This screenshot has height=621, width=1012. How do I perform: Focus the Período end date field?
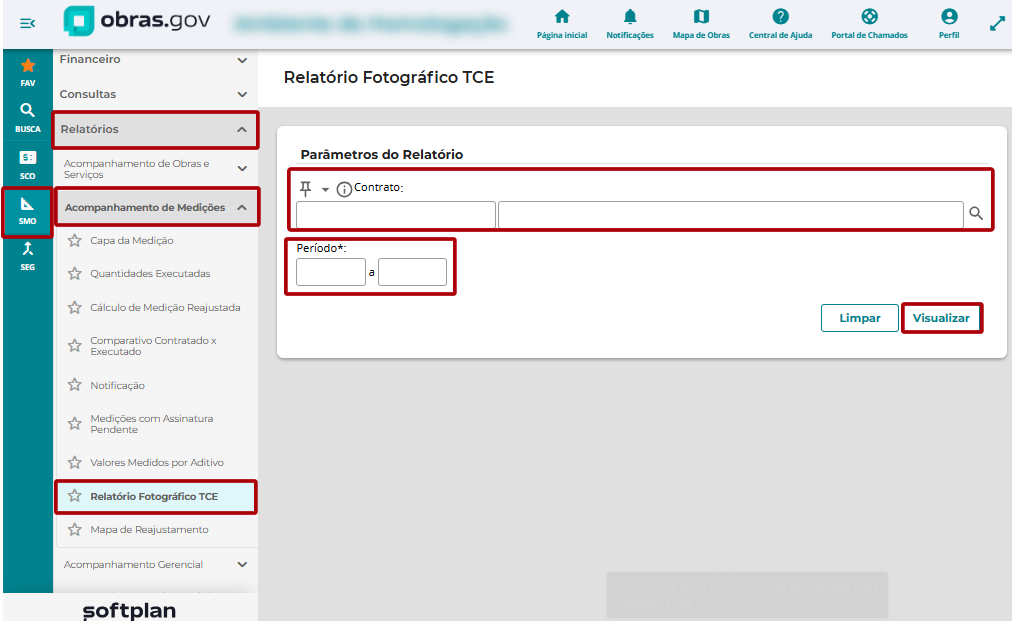tap(412, 272)
